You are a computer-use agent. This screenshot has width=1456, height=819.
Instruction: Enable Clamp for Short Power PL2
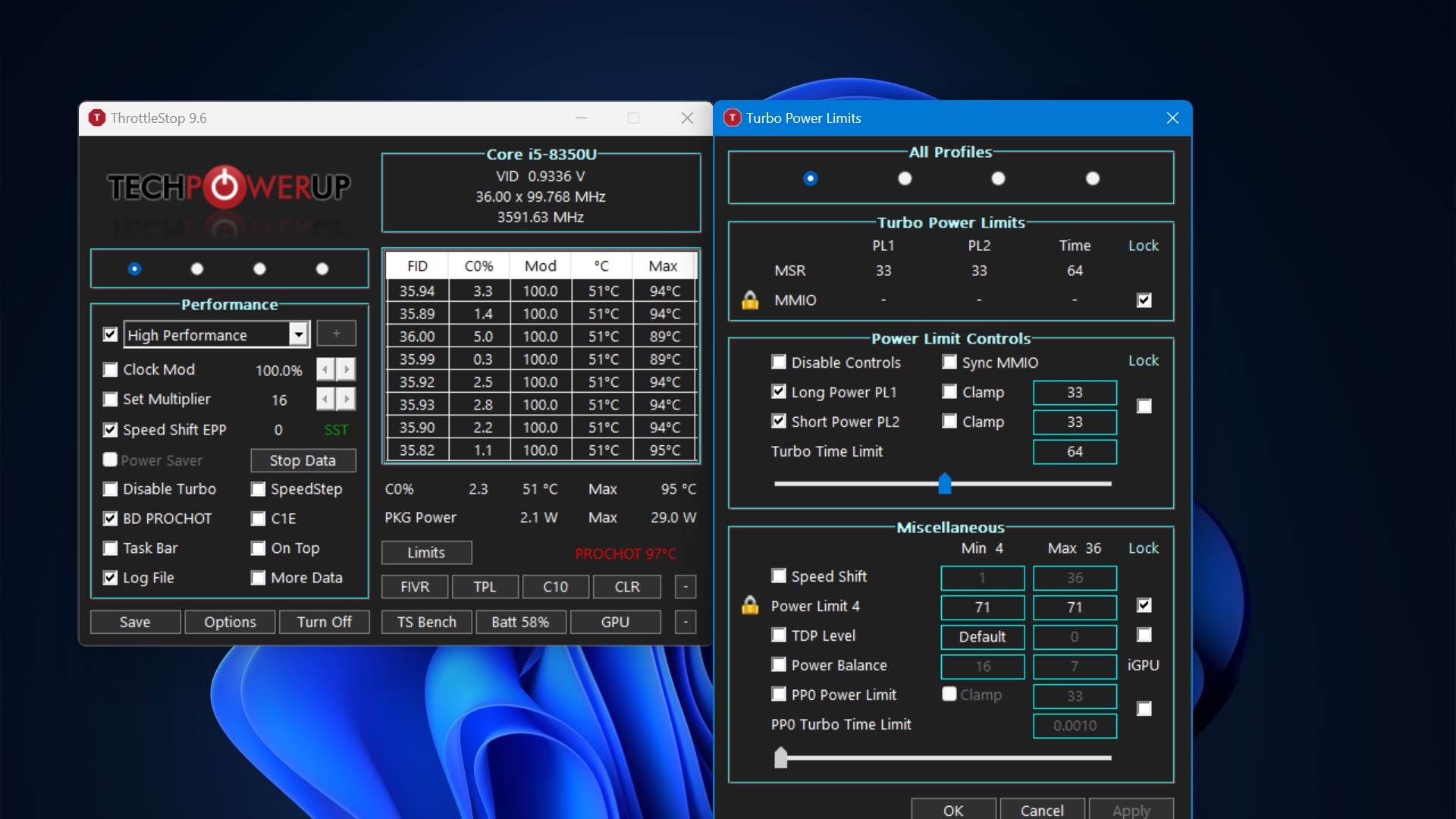(949, 421)
